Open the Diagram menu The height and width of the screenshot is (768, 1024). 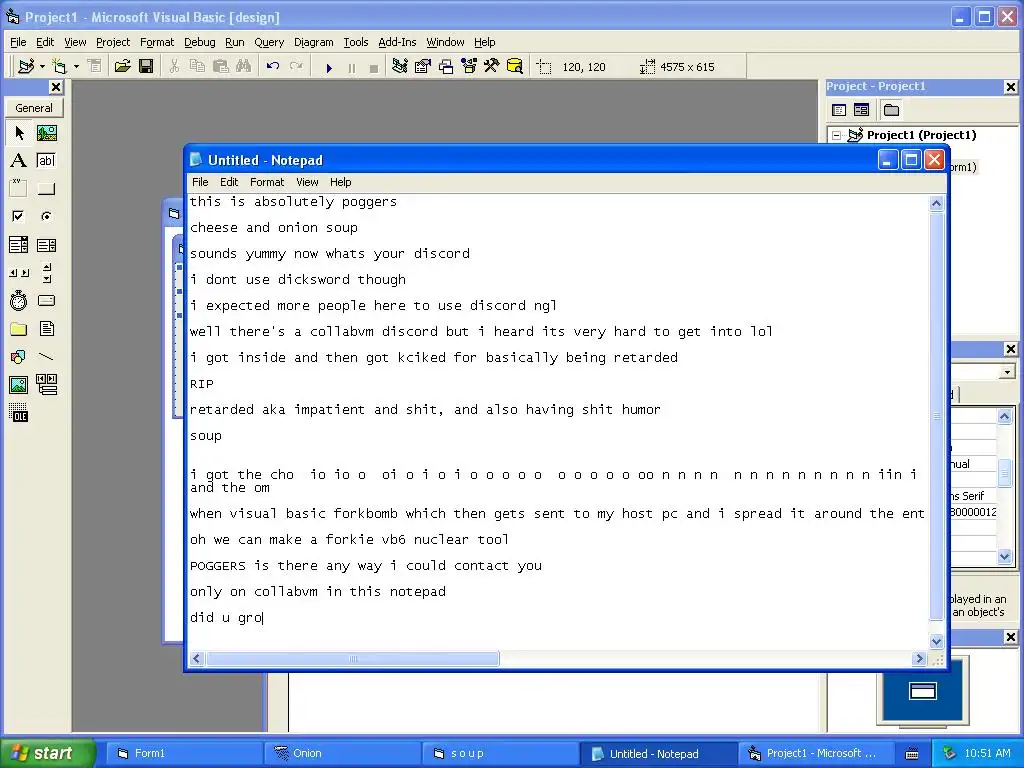coord(313,42)
